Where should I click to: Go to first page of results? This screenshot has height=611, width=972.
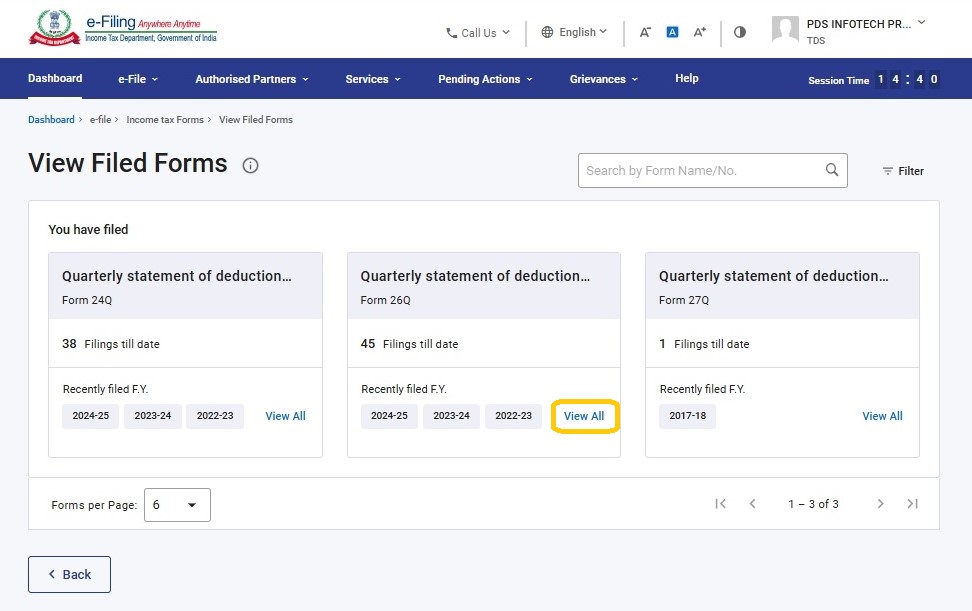click(x=720, y=504)
